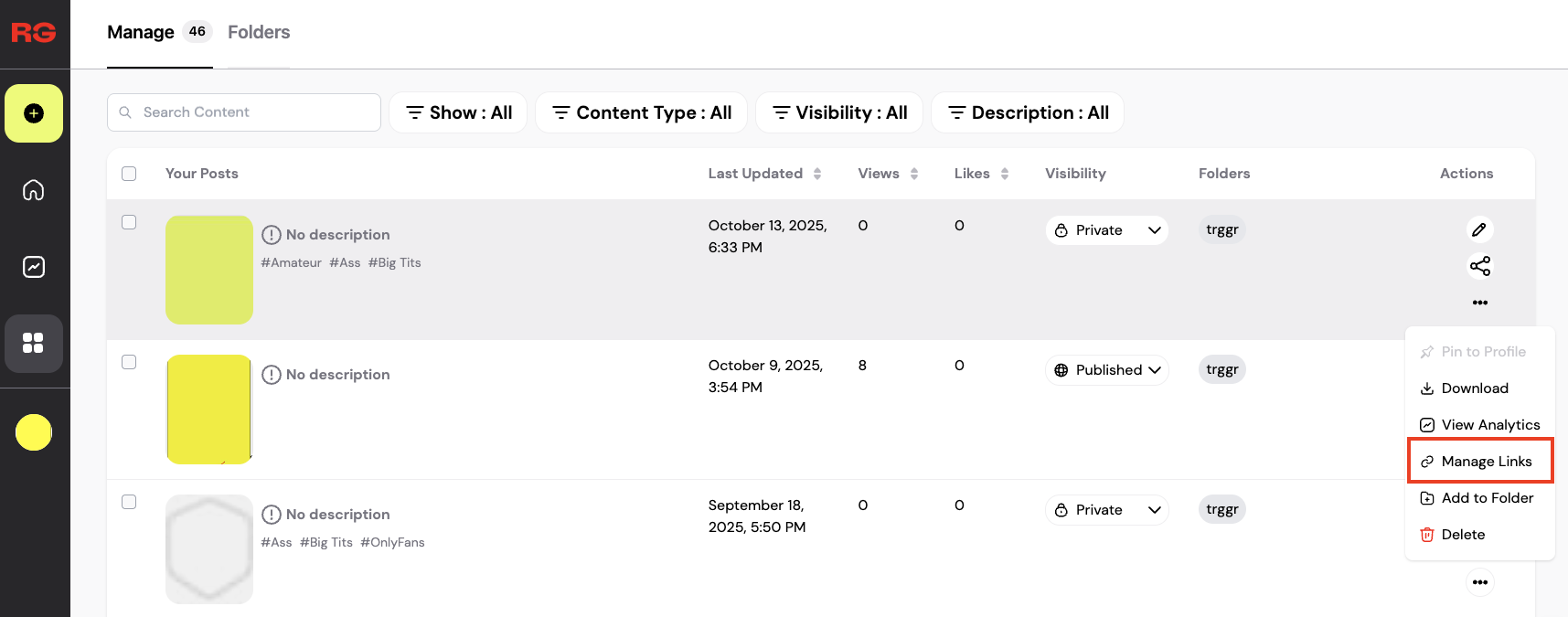This screenshot has height=617, width=1568.
Task: Toggle the select-all posts checkbox in header
Action: (129, 174)
